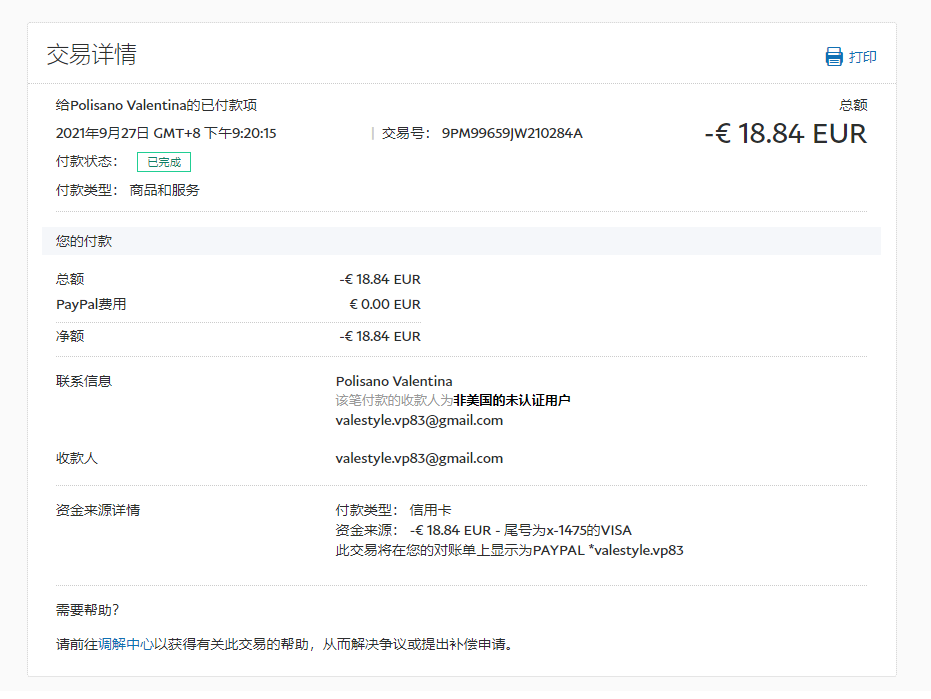The height and width of the screenshot is (699, 931).
Task: Click the funding source line with VISA x-1475
Action: coord(484,530)
